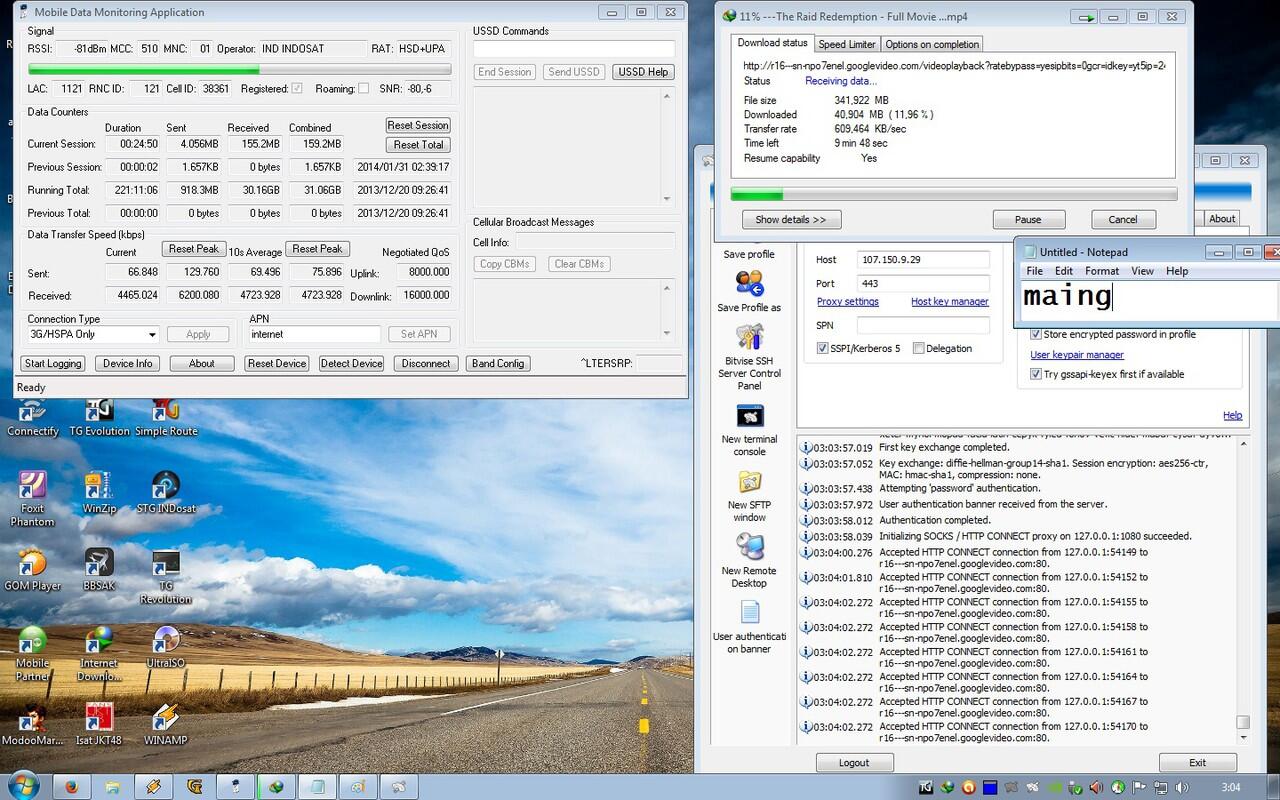Open New SFTP window in Bitvise
The width and height of the screenshot is (1280, 800).
749,496
